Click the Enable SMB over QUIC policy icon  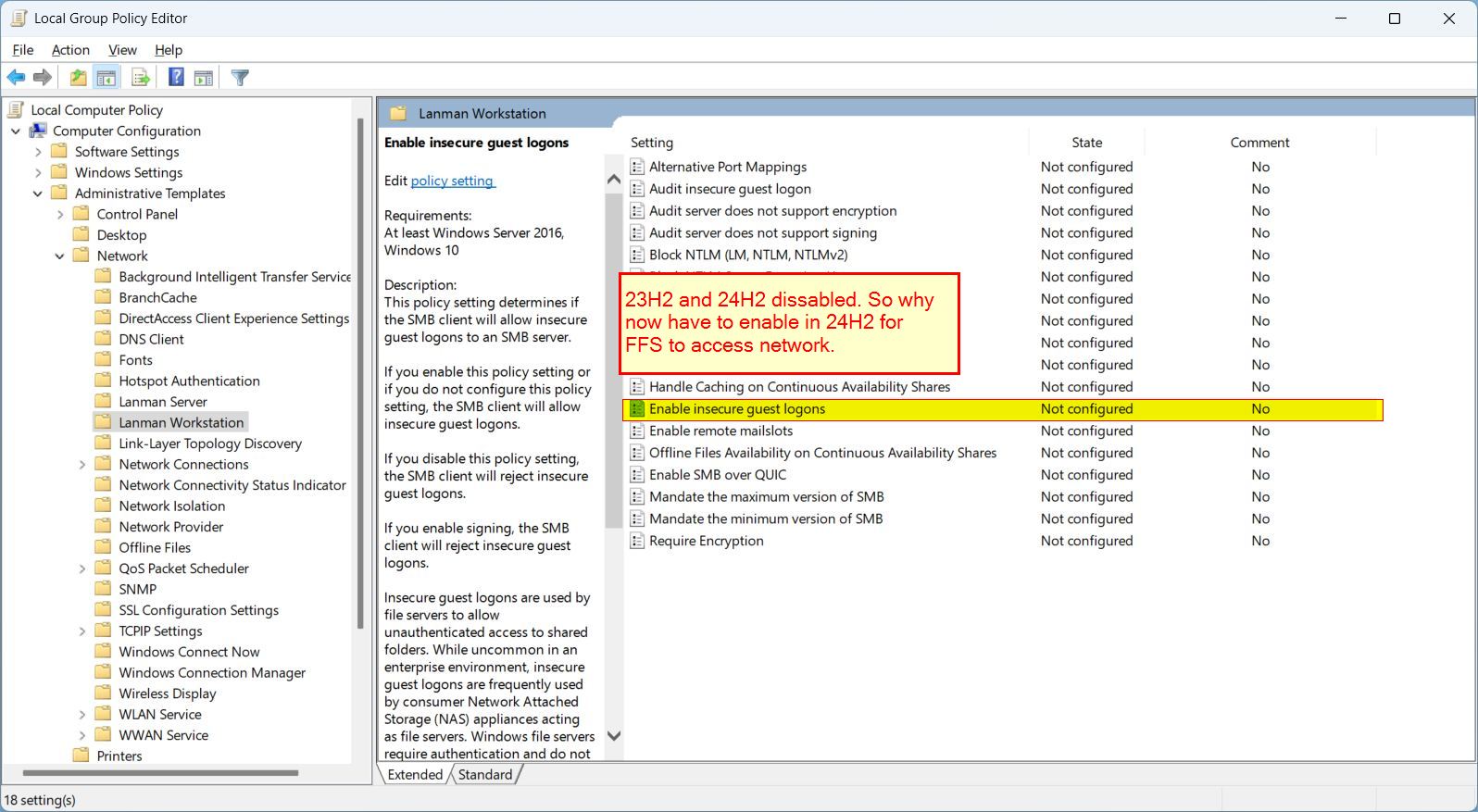tap(637, 475)
